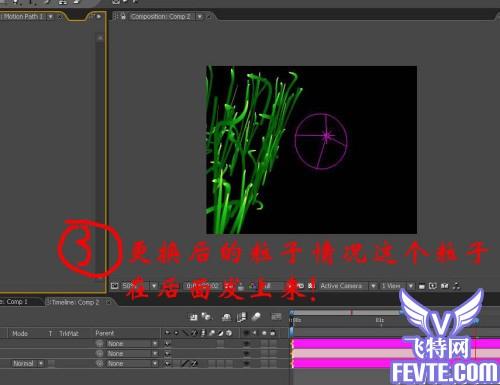Viewport: 500px width, 385px height.
Task: Click the Parent column header
Action: 104,333
